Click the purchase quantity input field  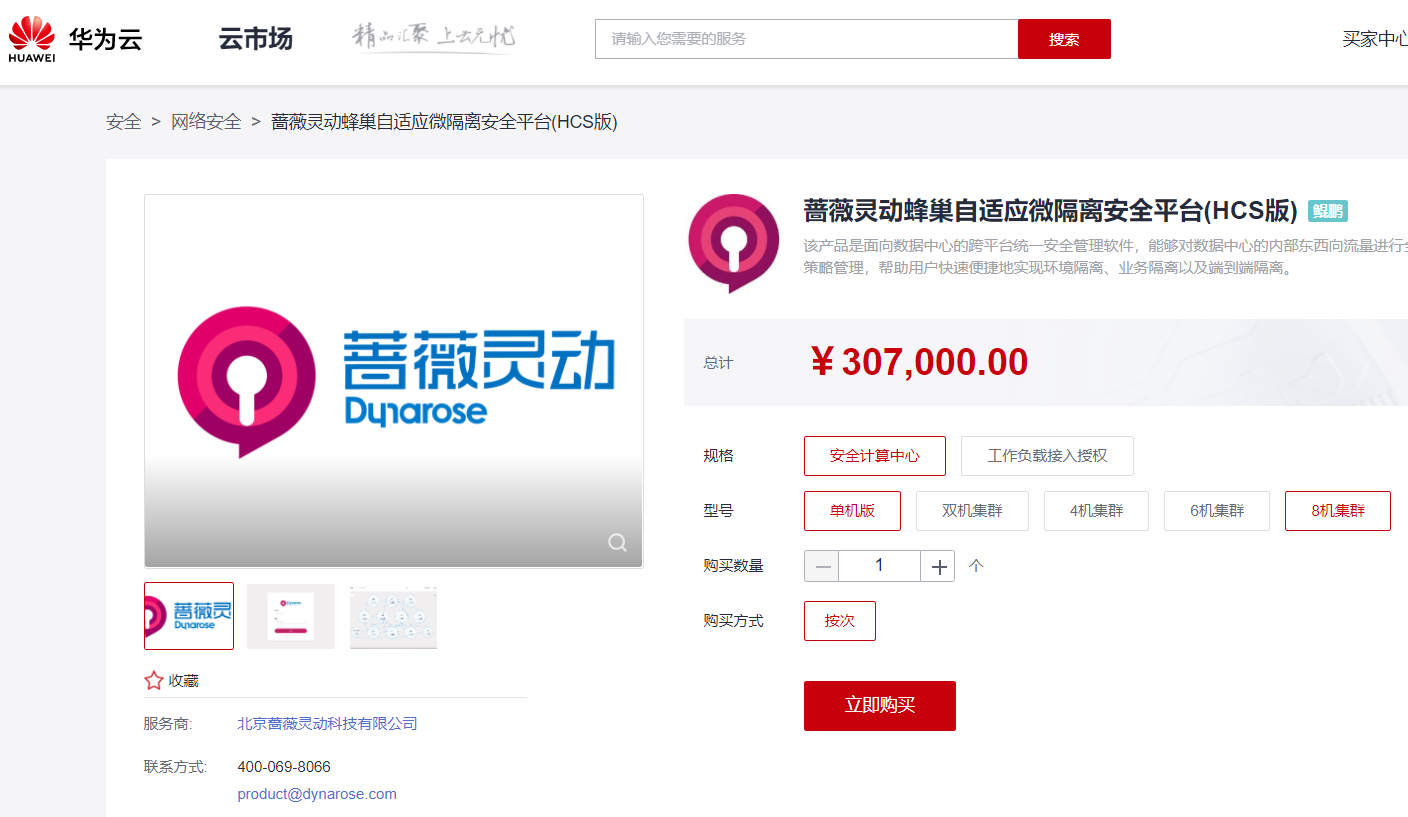point(879,566)
